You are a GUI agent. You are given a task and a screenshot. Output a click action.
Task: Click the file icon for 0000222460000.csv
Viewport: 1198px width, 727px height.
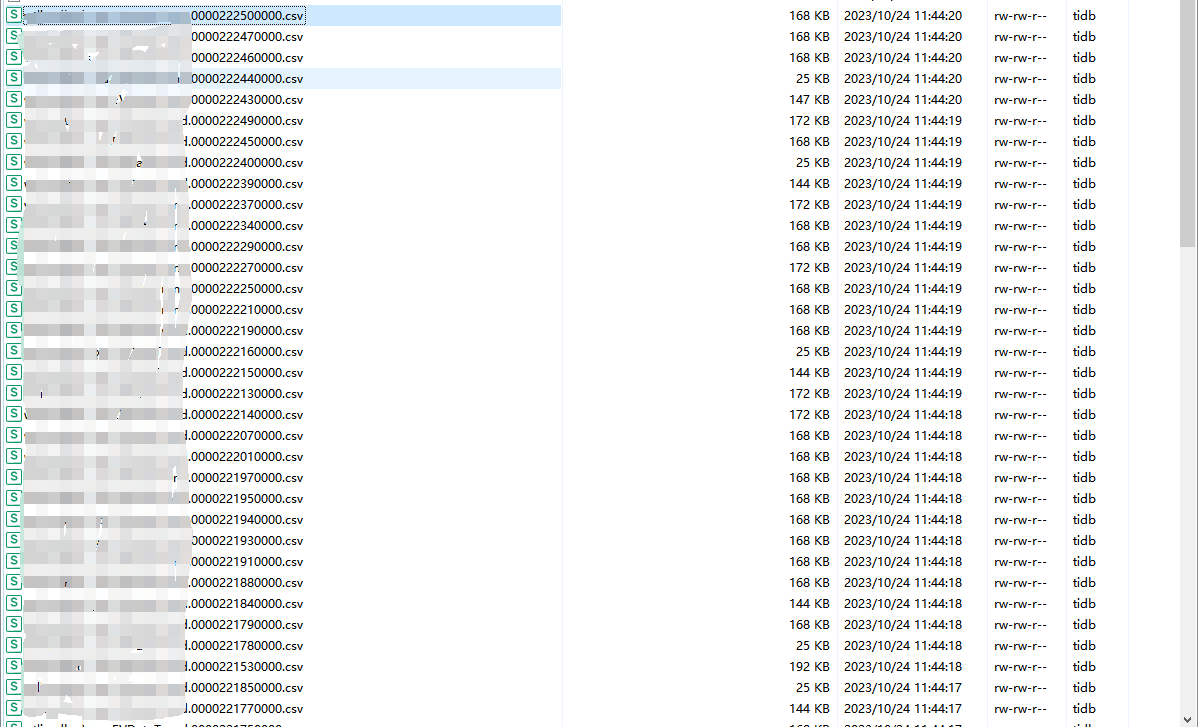click(x=14, y=57)
